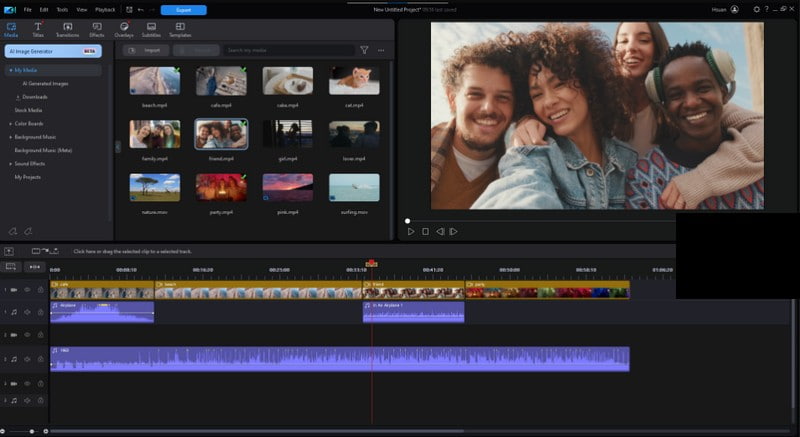Click the Export button

click(x=183, y=9)
